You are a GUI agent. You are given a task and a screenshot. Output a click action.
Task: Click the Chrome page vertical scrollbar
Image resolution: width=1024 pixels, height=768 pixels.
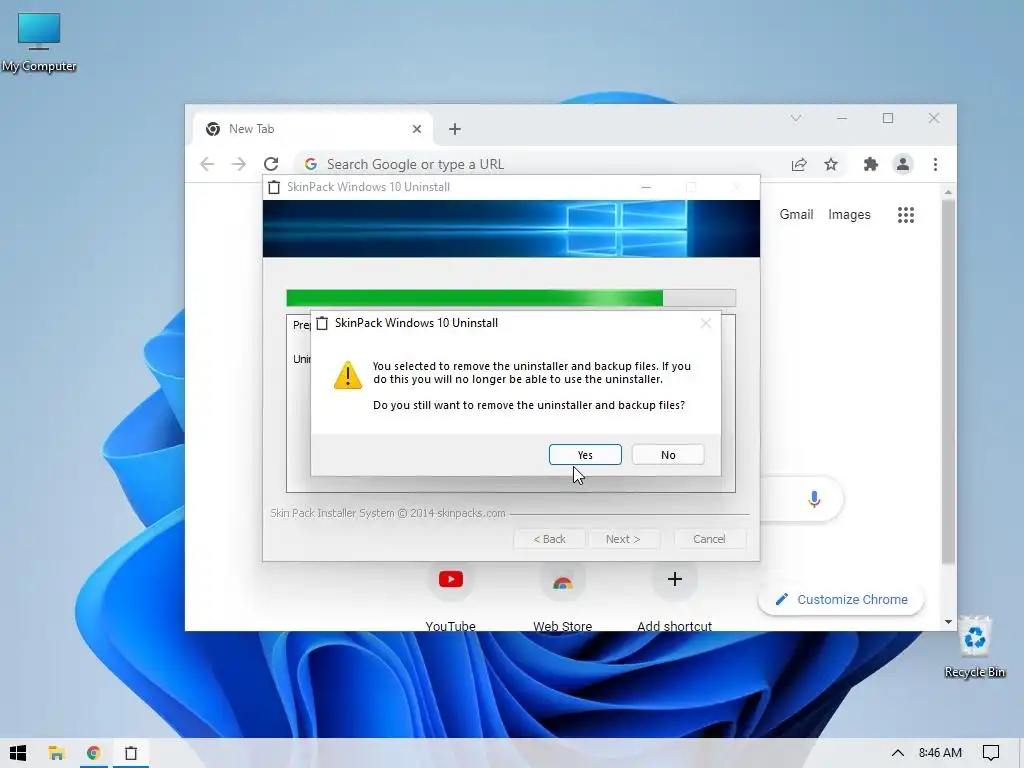click(x=948, y=382)
